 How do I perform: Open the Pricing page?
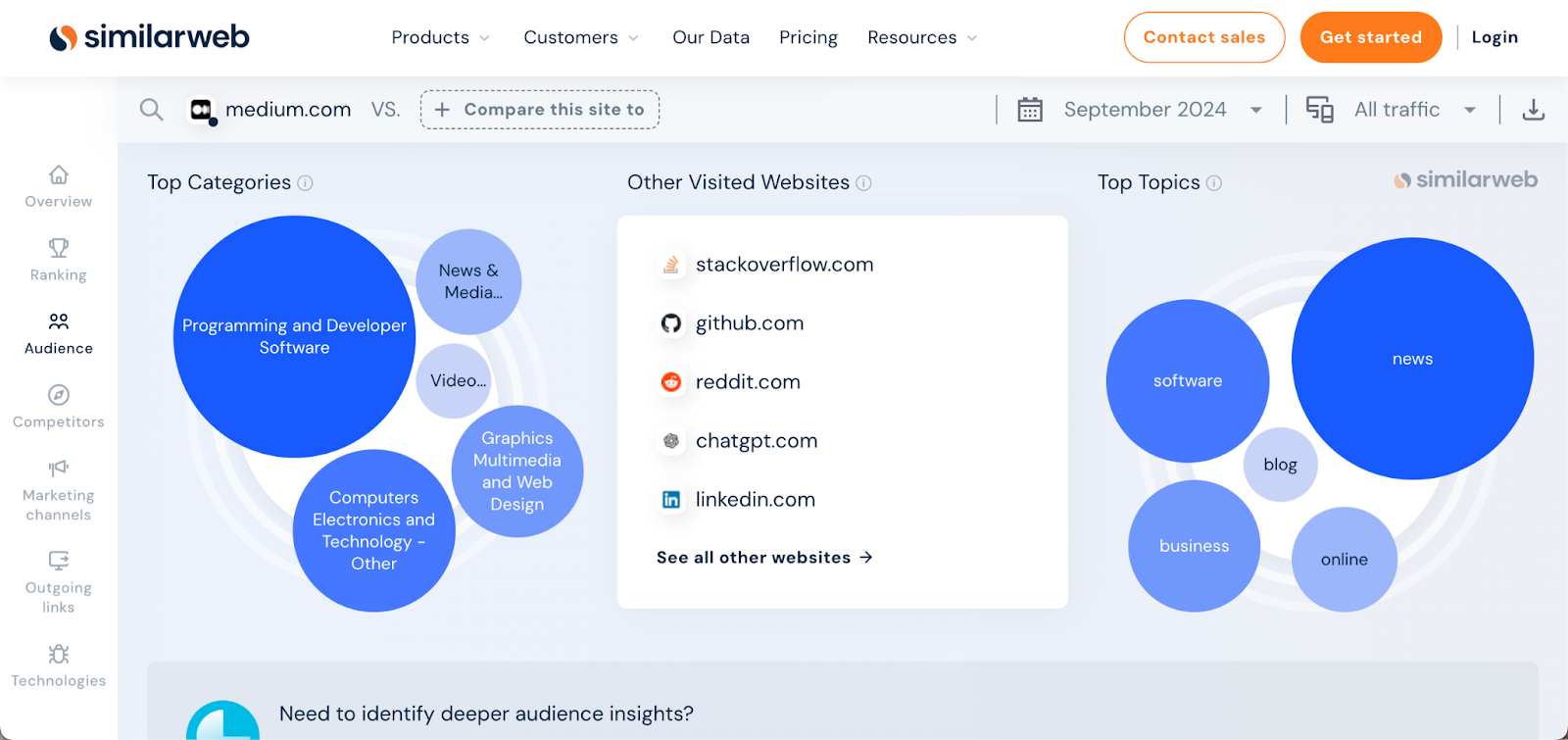tap(808, 38)
